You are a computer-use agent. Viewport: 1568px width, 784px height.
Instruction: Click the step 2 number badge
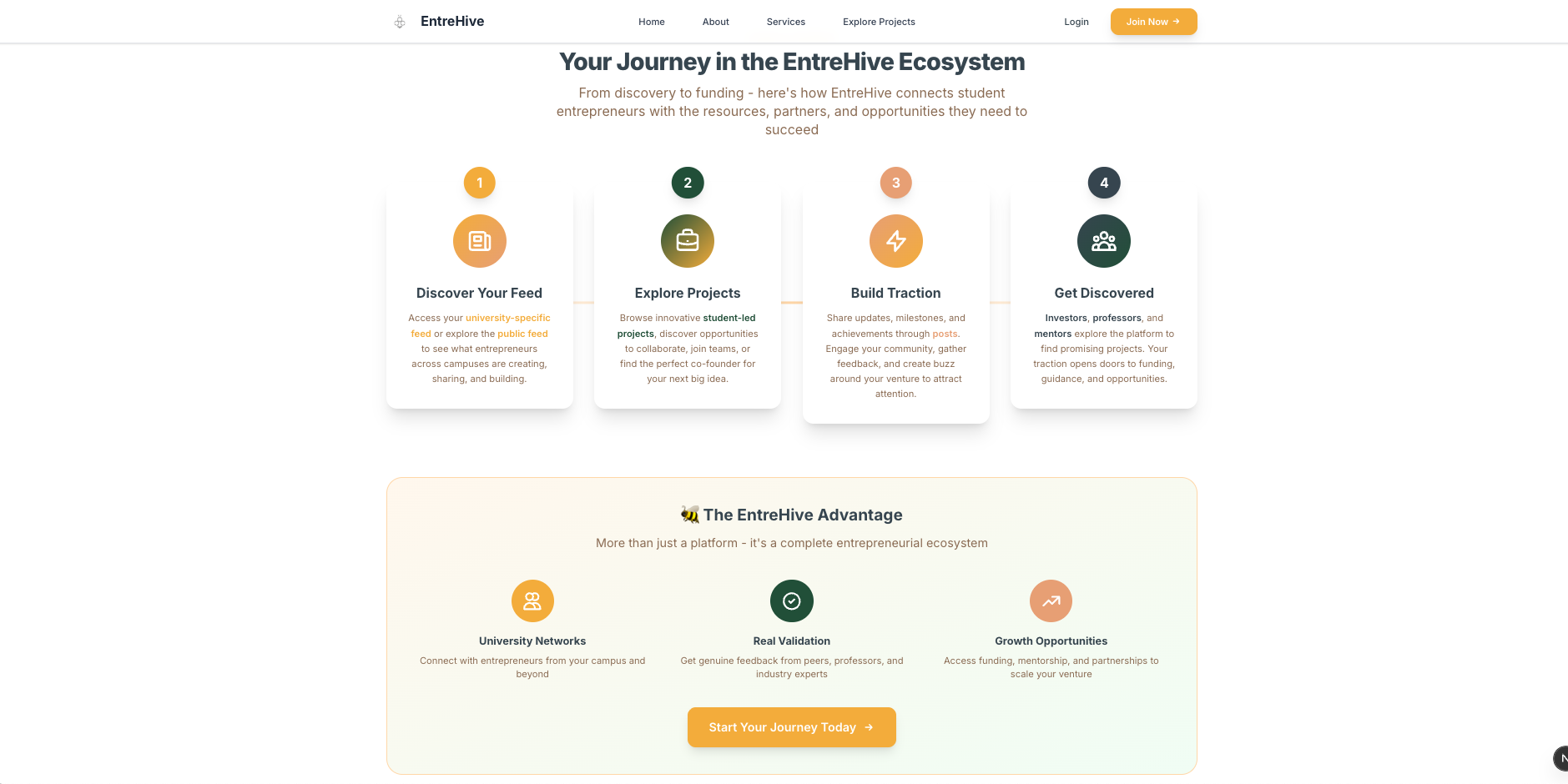click(687, 182)
